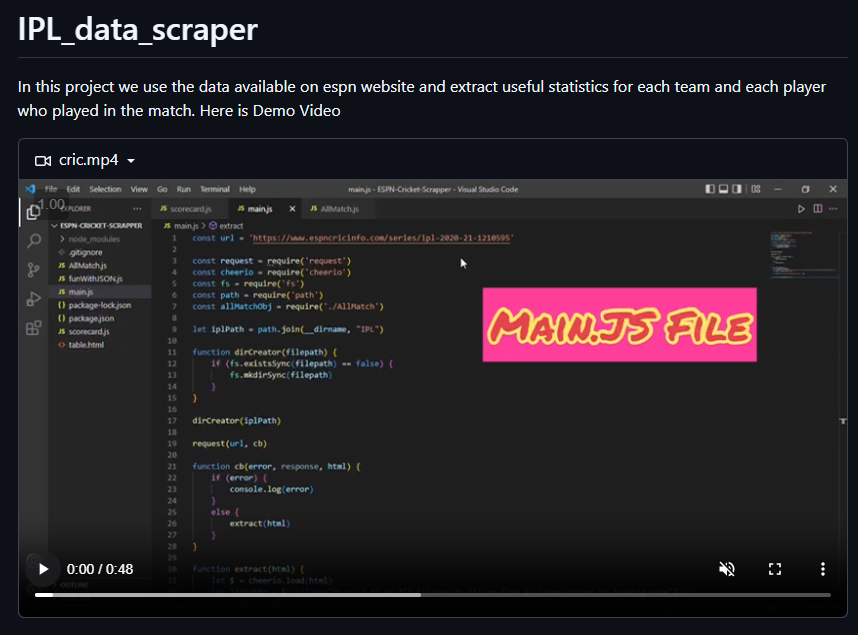Open the cric.mp4 file dropdown
The height and width of the screenshot is (635, 858).
(x=85, y=160)
